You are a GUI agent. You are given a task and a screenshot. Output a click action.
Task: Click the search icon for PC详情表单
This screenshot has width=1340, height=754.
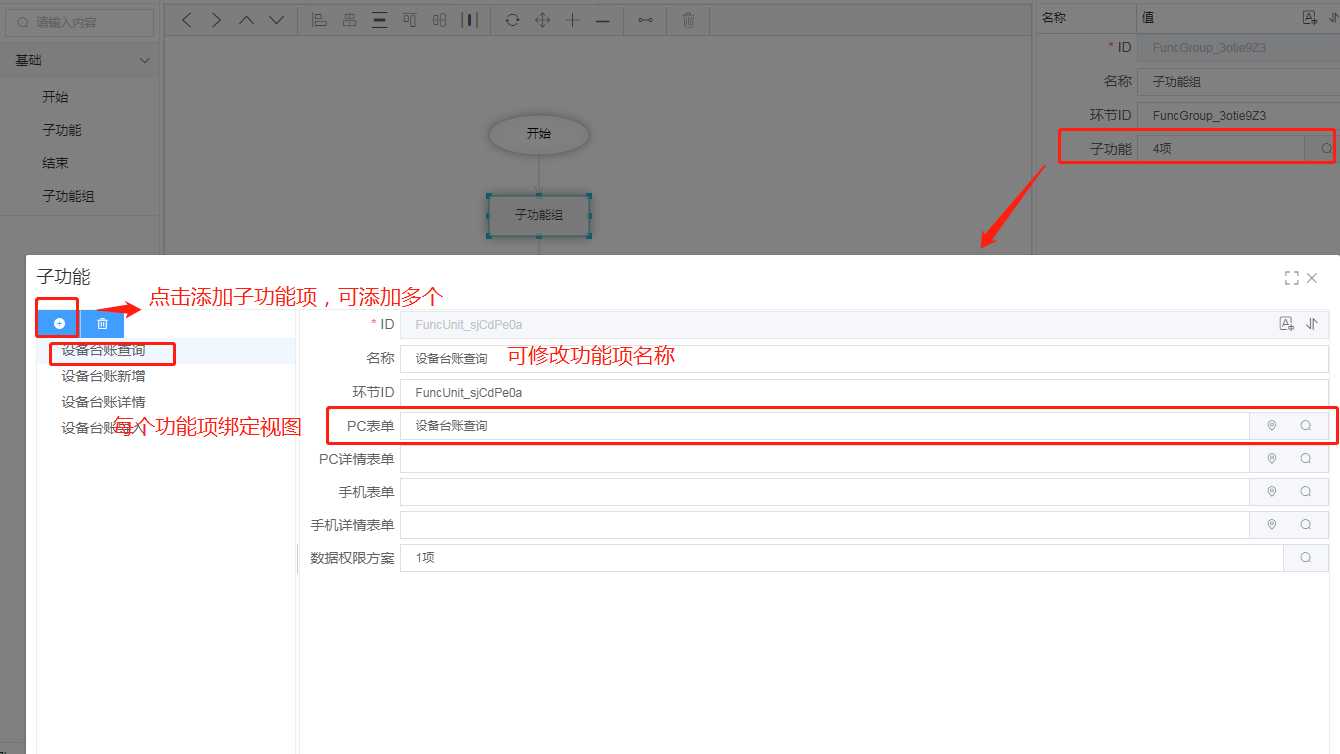[1306, 459]
